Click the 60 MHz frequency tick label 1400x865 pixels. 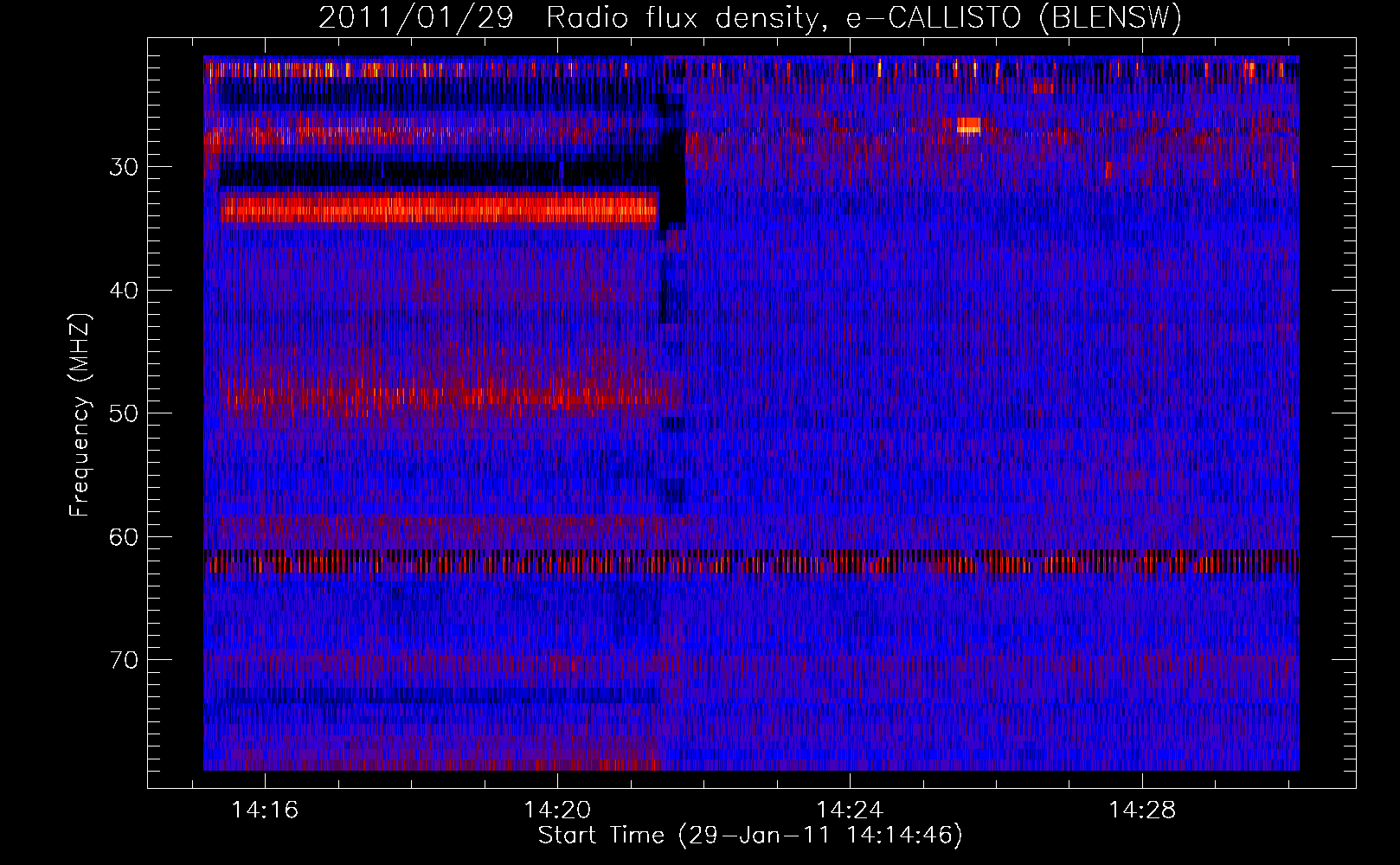pos(124,537)
